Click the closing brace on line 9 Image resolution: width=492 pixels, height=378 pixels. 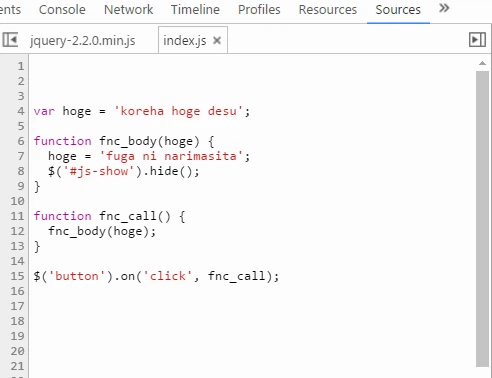[37, 186]
